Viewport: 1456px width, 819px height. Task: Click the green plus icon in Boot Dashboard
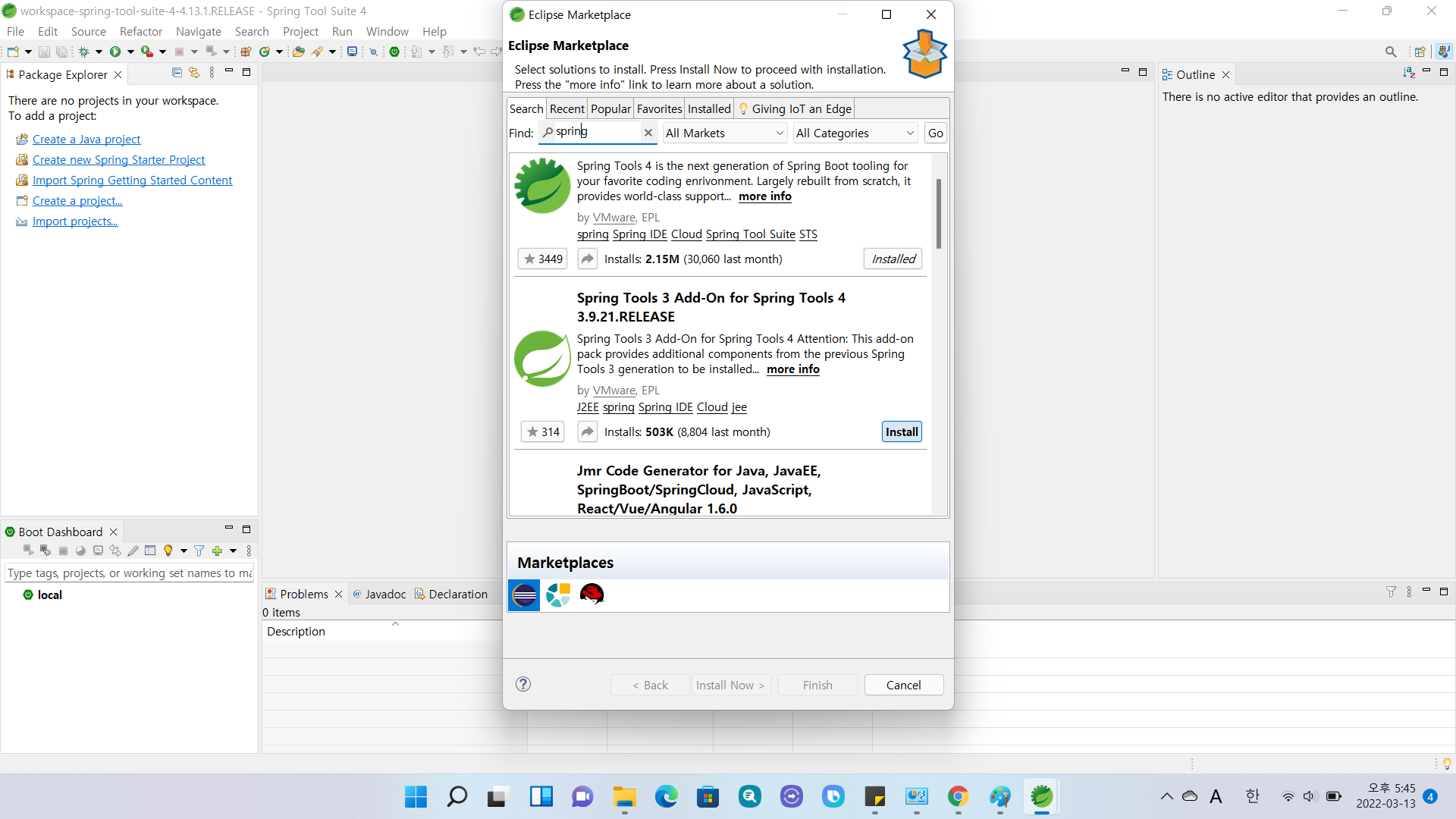pos(217,551)
